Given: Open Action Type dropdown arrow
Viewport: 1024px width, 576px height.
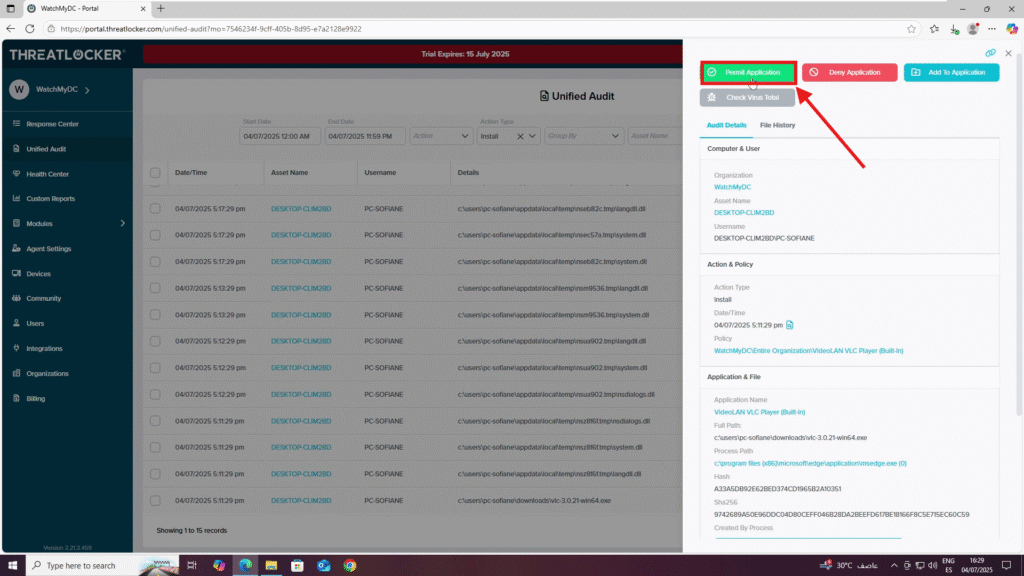Looking at the screenshot, I should [532, 136].
